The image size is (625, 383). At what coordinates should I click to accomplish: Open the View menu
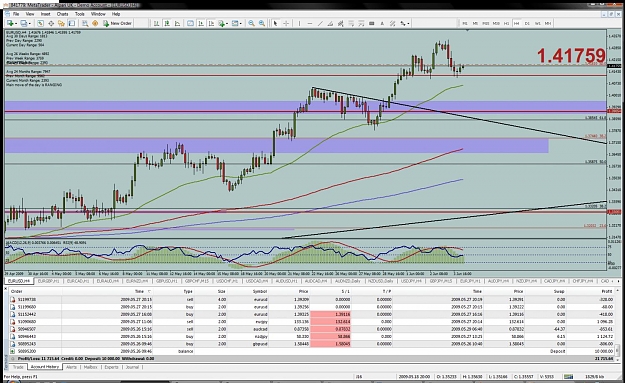29,14
